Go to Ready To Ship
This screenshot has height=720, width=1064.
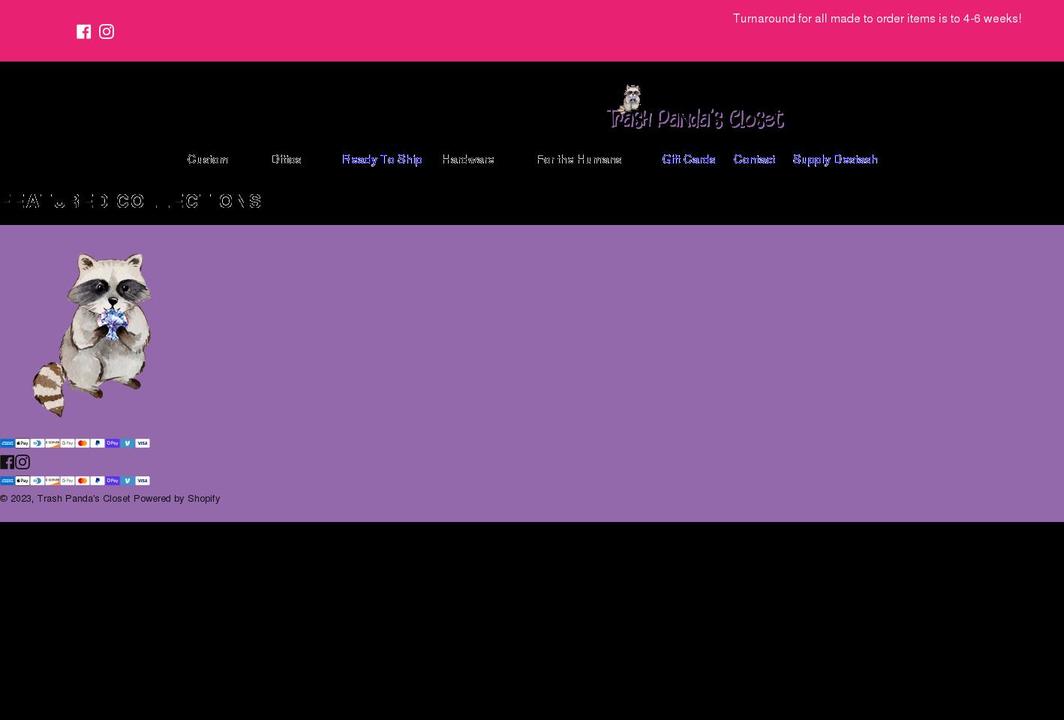tap(382, 159)
